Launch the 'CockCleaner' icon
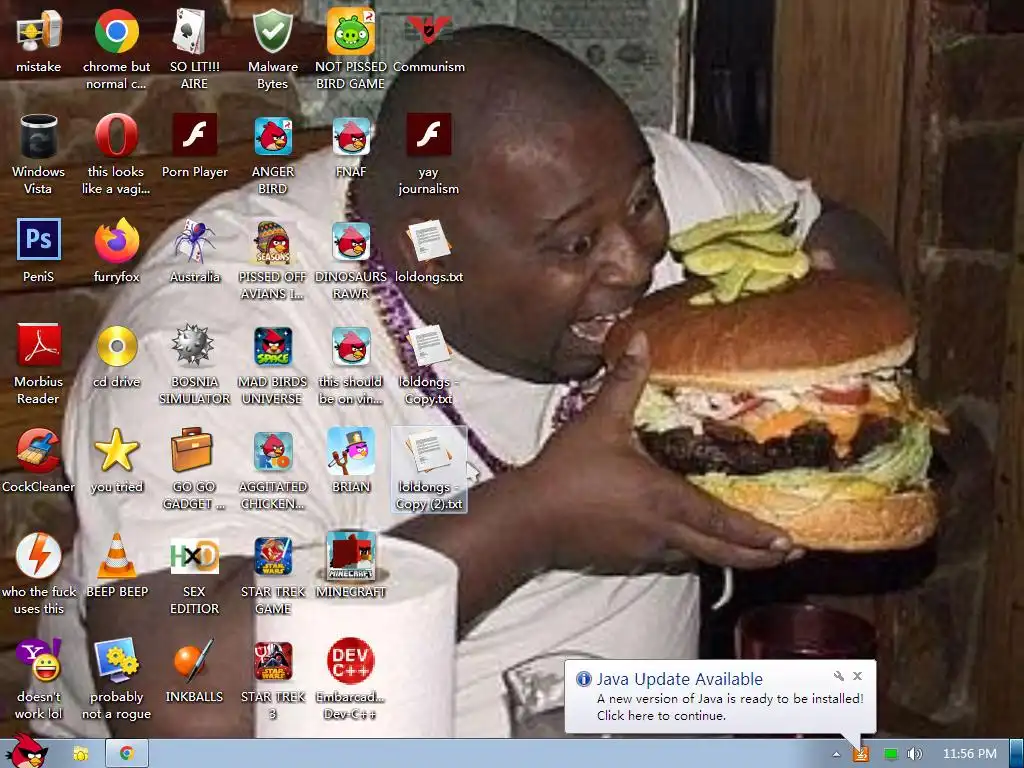 39,451
